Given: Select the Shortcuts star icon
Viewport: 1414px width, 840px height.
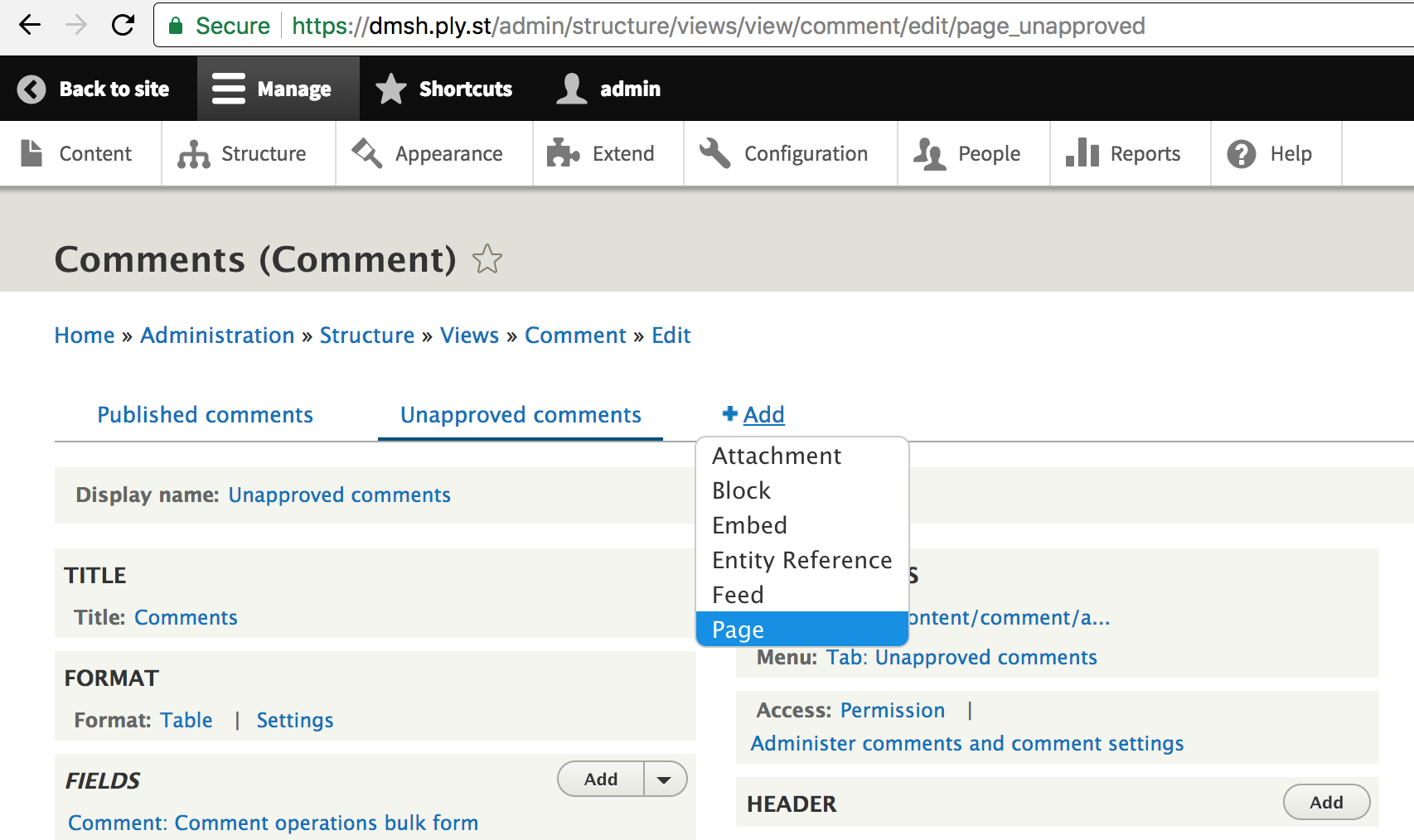Looking at the screenshot, I should [390, 89].
